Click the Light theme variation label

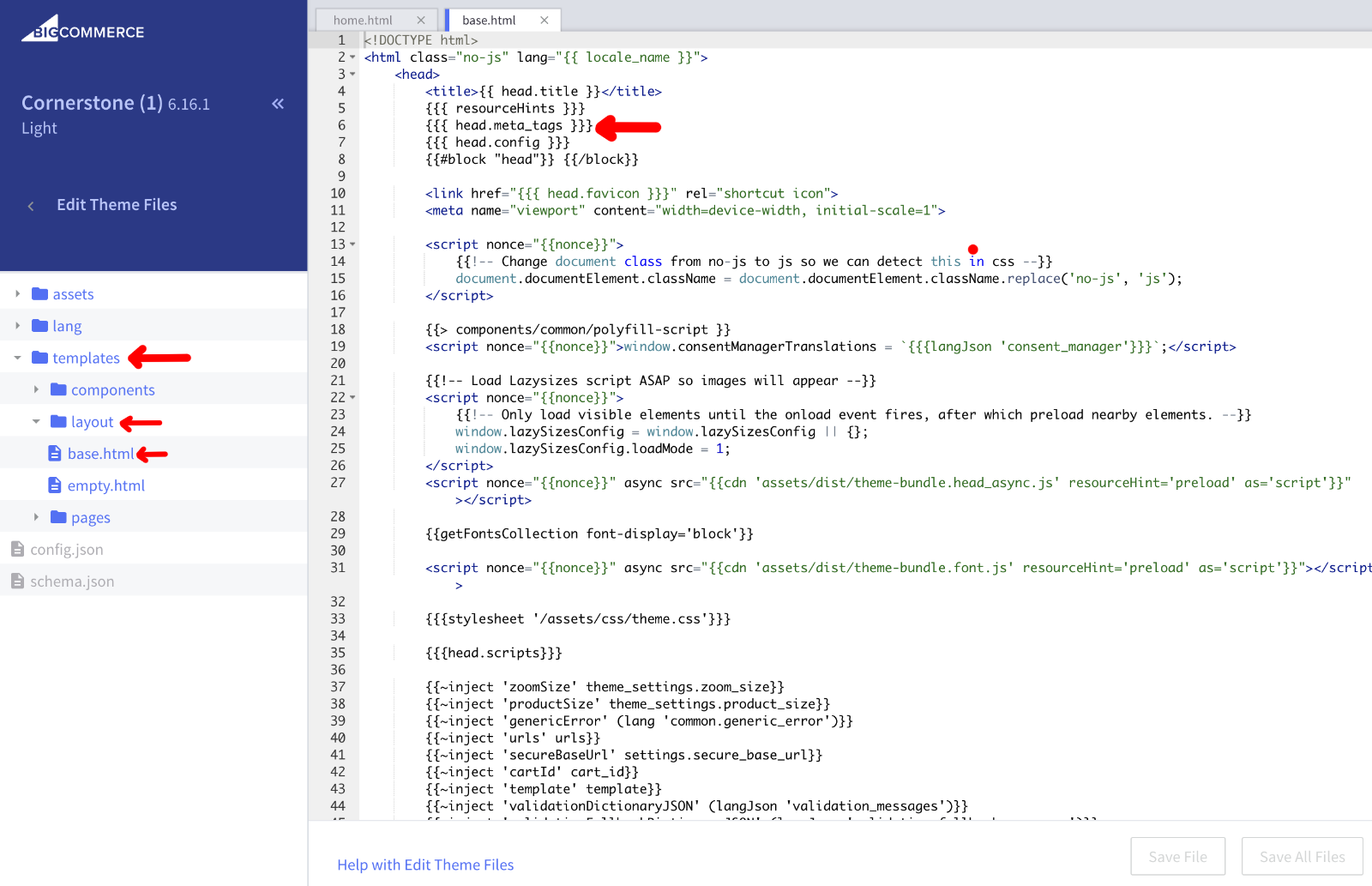[x=39, y=128]
